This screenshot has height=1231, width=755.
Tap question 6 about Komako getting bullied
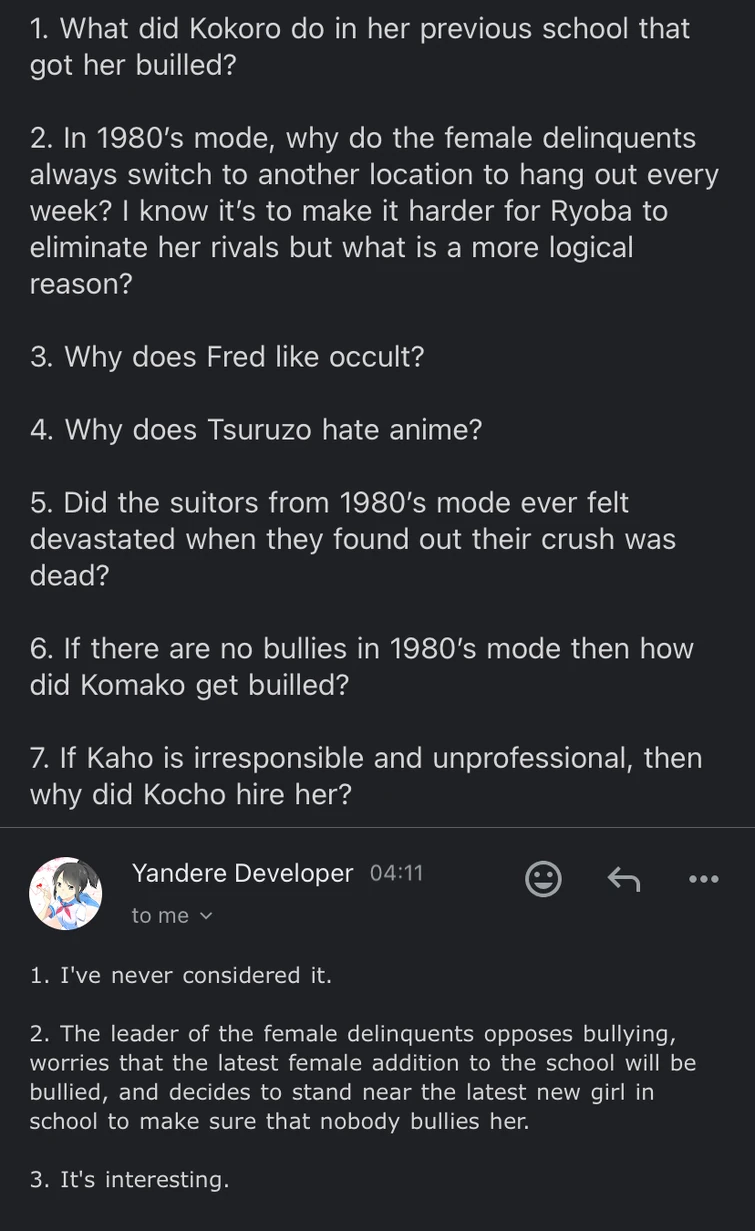coord(360,667)
